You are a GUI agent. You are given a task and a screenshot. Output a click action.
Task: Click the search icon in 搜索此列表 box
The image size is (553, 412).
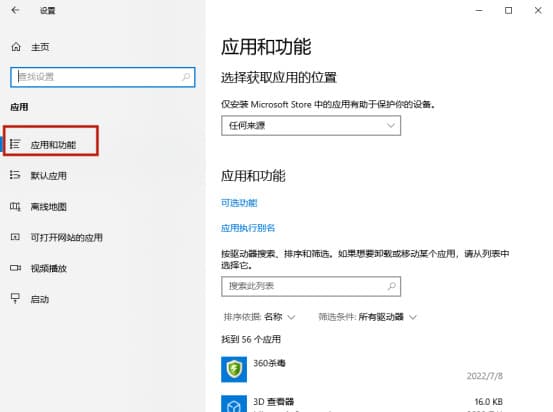pos(391,286)
